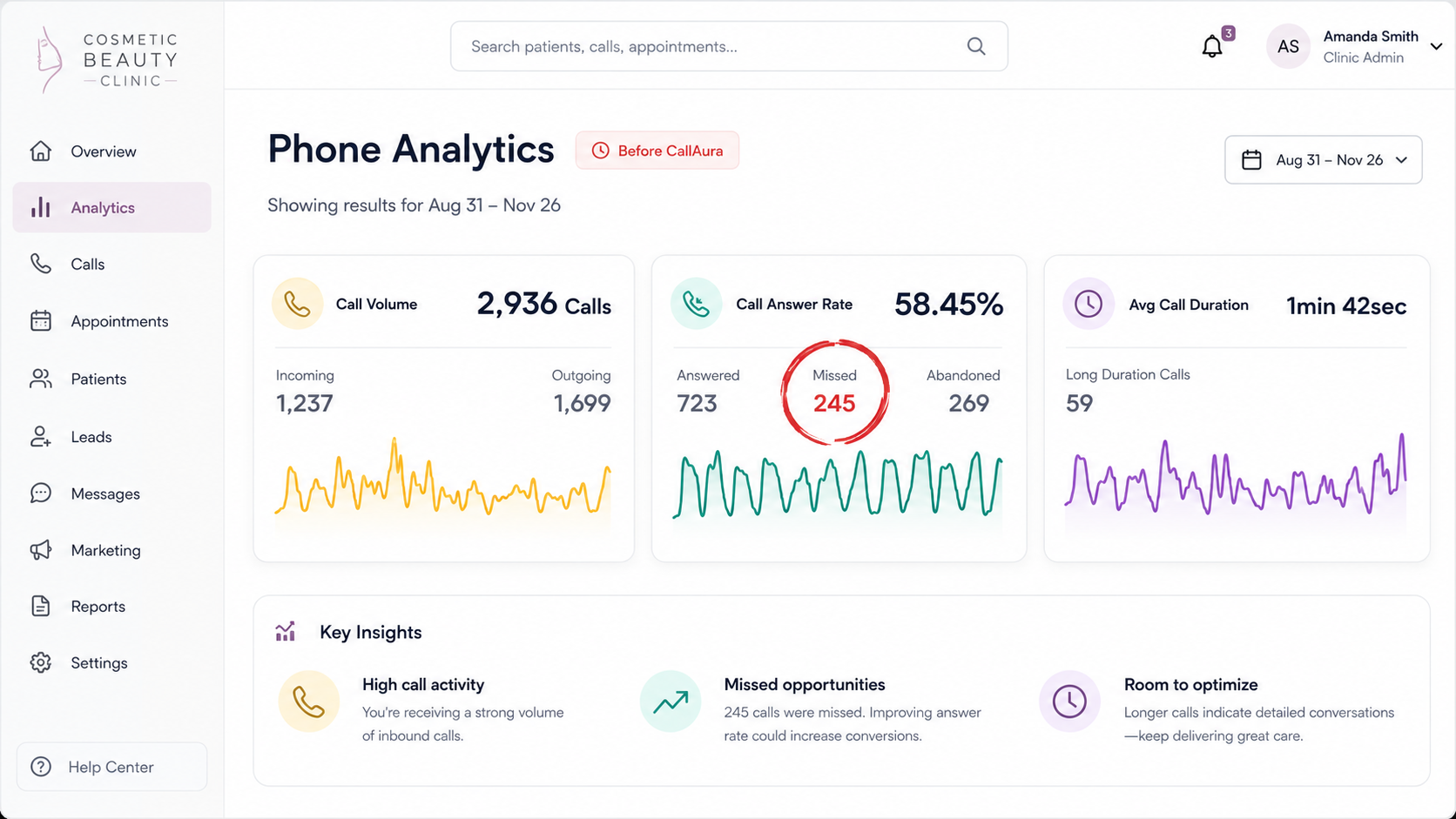Click the Incoming 1,237 value
This screenshot has height=819, width=1456.
[305, 403]
